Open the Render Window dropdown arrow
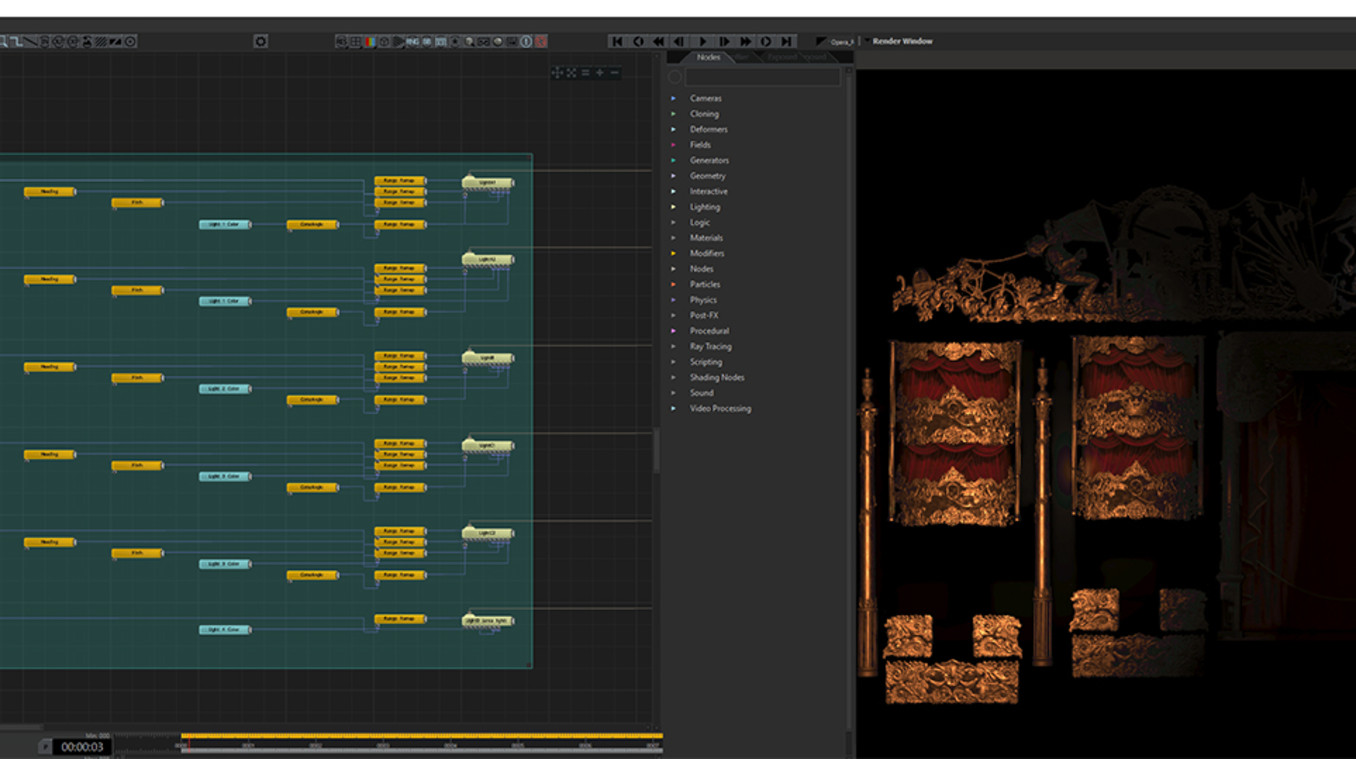 pyautogui.click(x=866, y=42)
